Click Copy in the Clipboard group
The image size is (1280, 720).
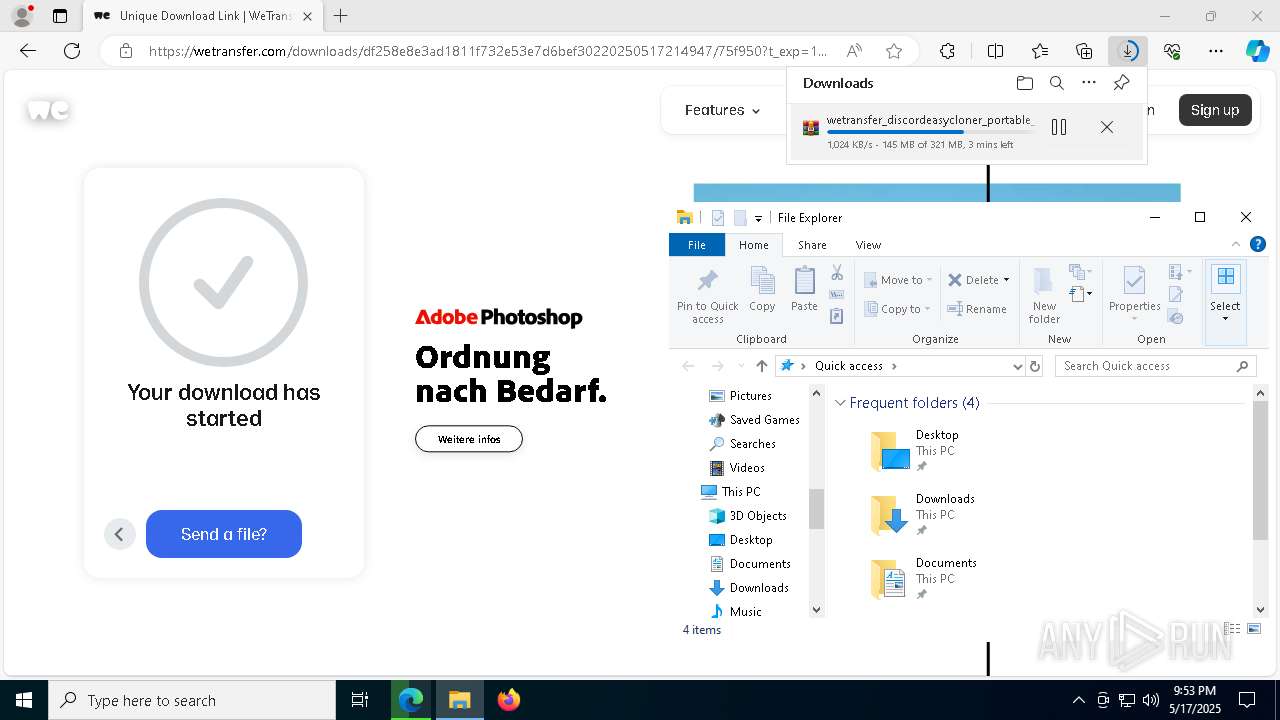click(762, 291)
